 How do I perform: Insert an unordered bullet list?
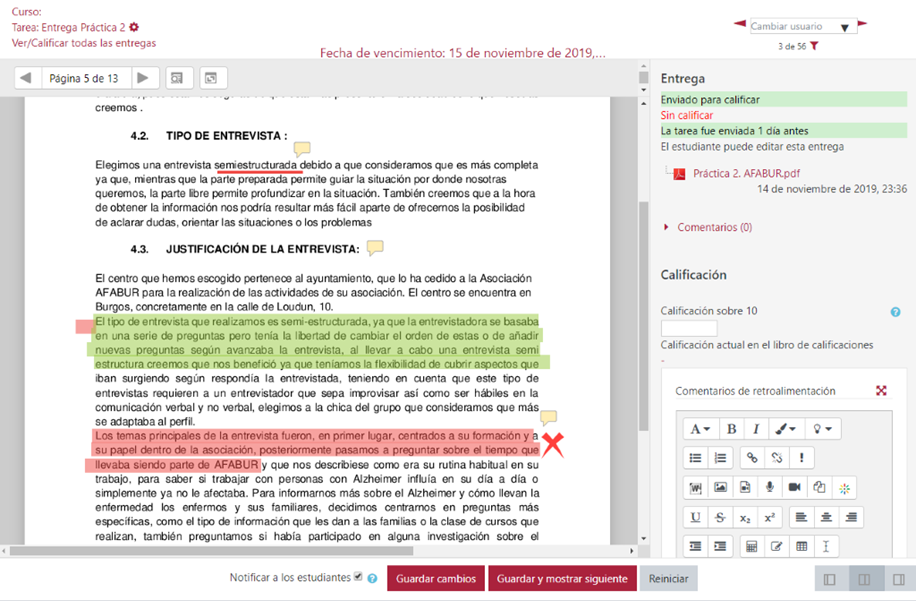[x=695, y=458]
